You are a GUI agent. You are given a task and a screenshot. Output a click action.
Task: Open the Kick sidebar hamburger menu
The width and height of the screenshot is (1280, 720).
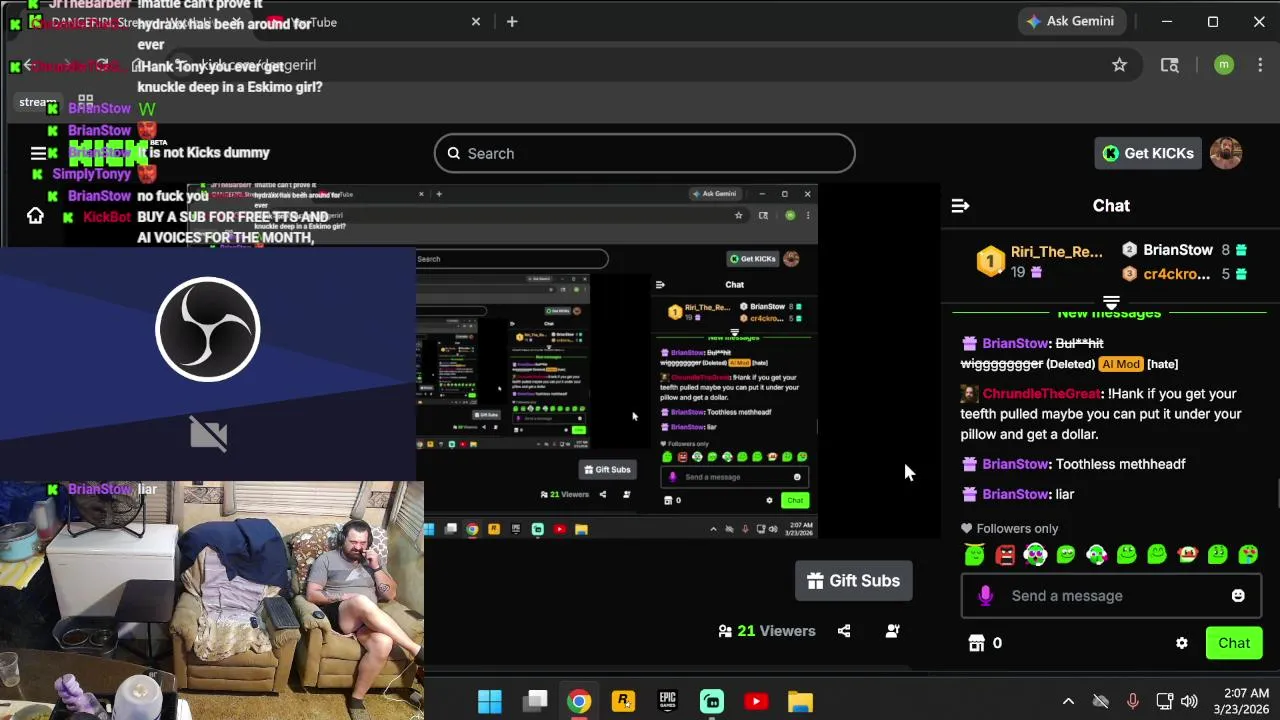[38, 153]
